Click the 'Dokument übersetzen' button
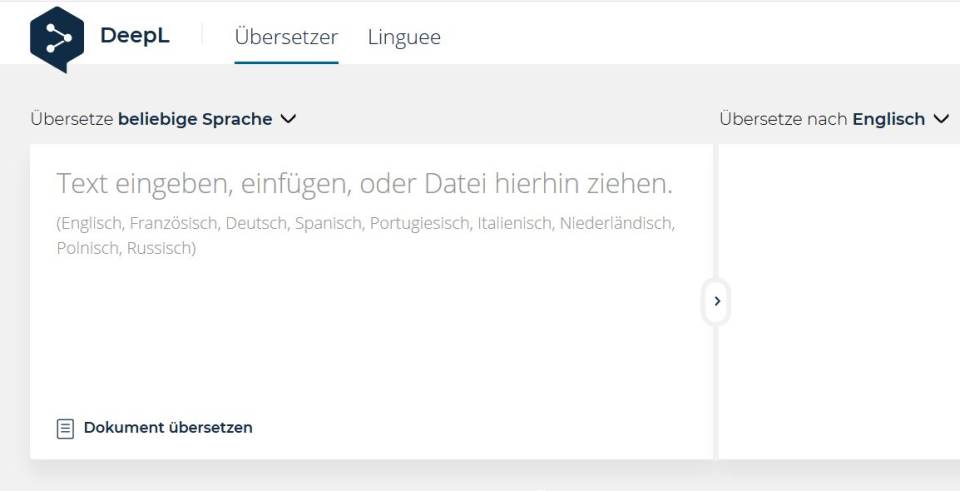Image resolution: width=960 pixels, height=491 pixels. (x=154, y=428)
